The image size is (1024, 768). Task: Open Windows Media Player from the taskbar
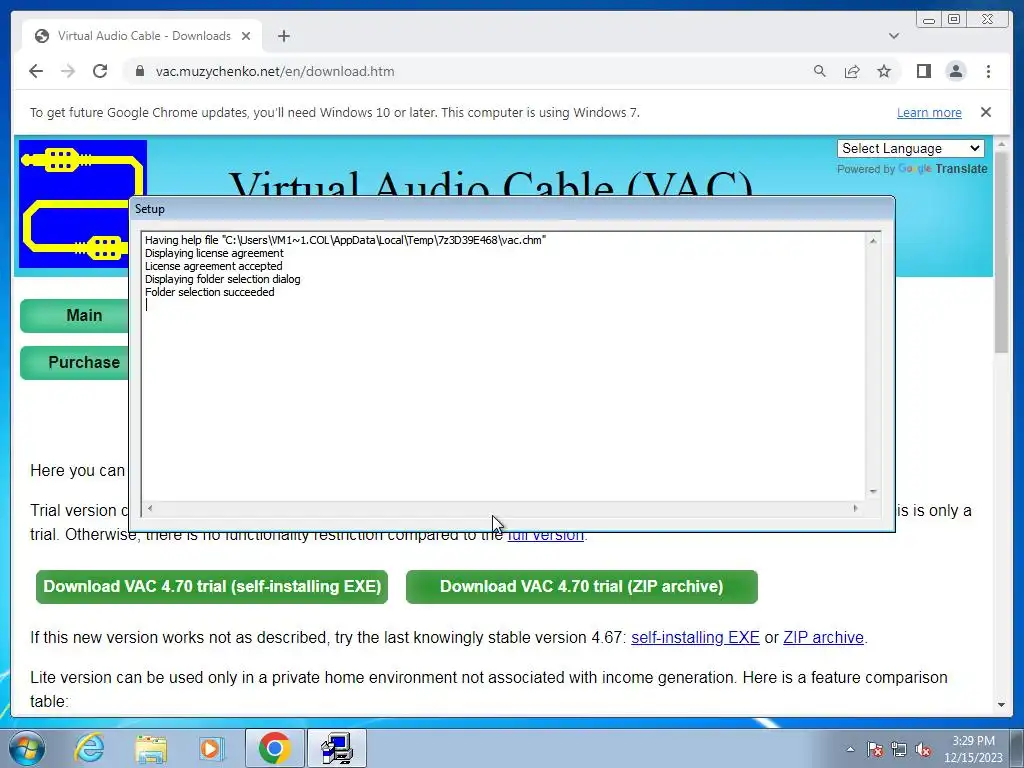[211, 748]
